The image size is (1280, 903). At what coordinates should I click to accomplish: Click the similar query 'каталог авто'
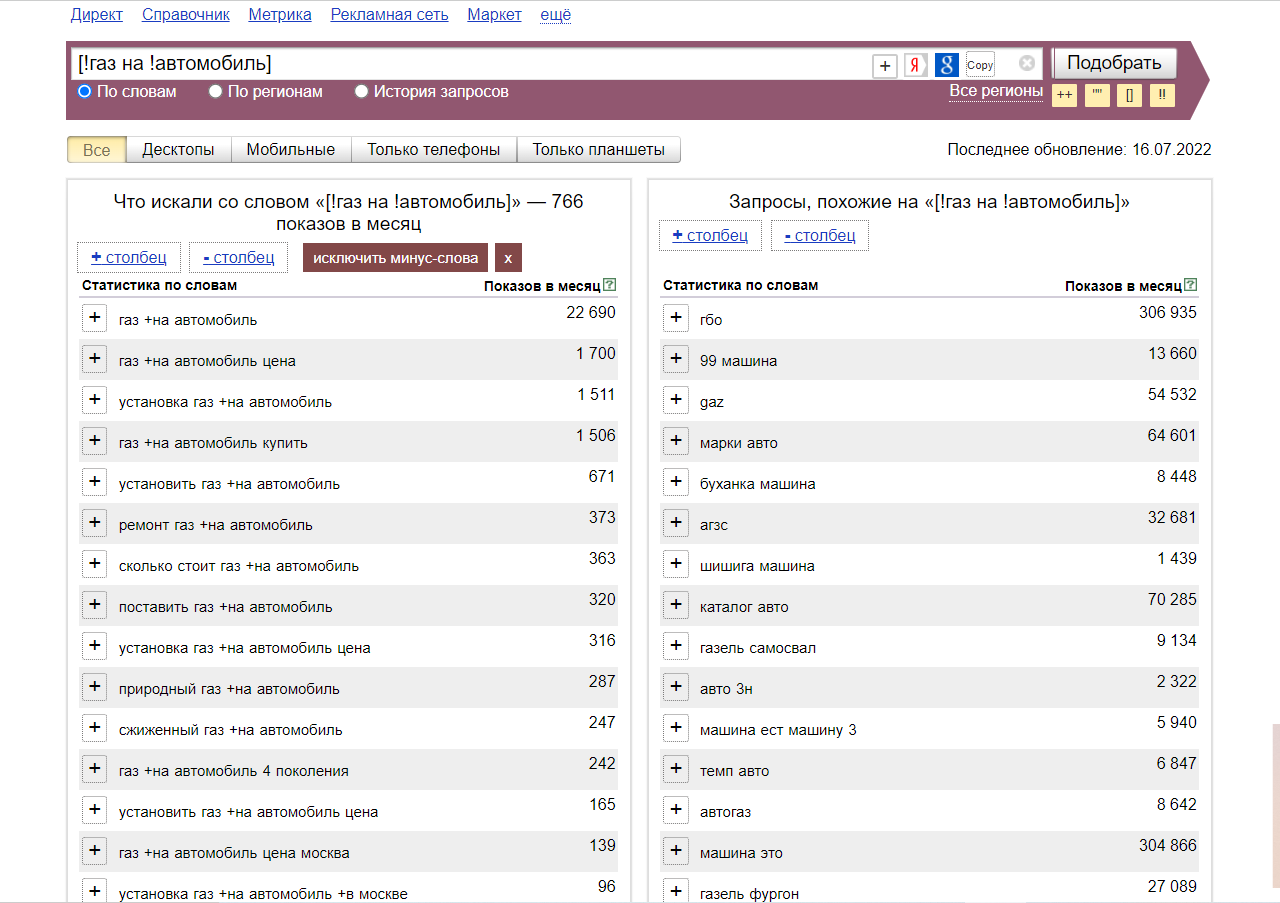(744, 607)
